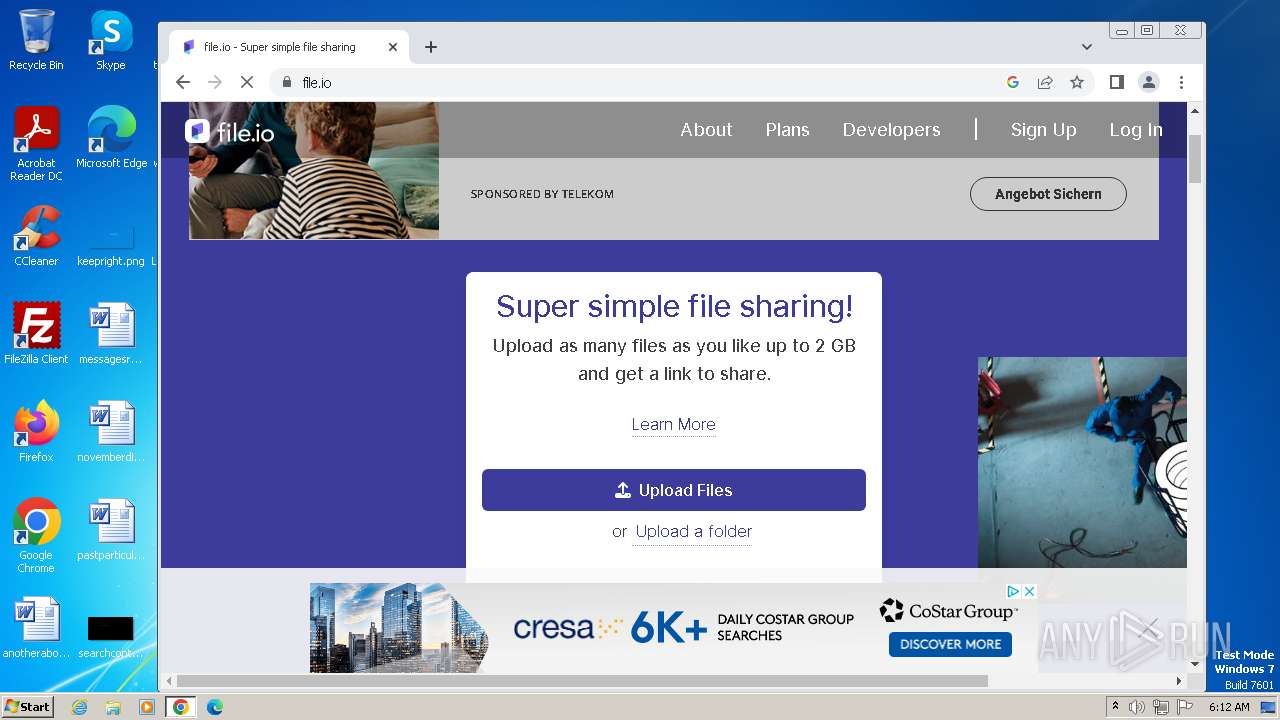Open a new tab with the plus icon
1280x720 pixels.
coord(431,47)
